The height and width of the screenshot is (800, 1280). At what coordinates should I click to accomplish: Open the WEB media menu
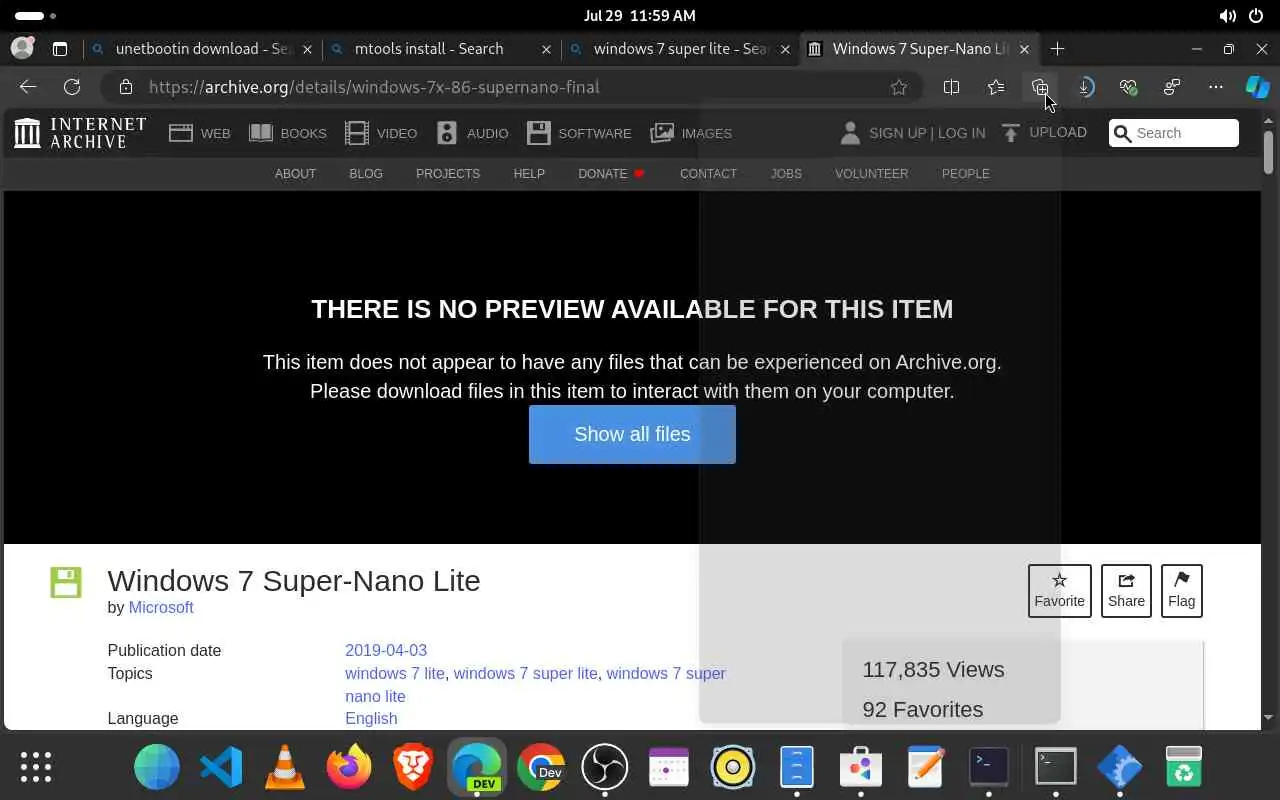(x=200, y=133)
